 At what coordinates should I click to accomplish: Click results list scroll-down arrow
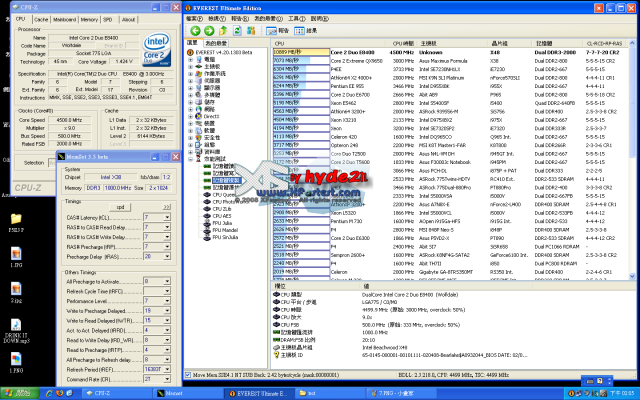(632, 276)
